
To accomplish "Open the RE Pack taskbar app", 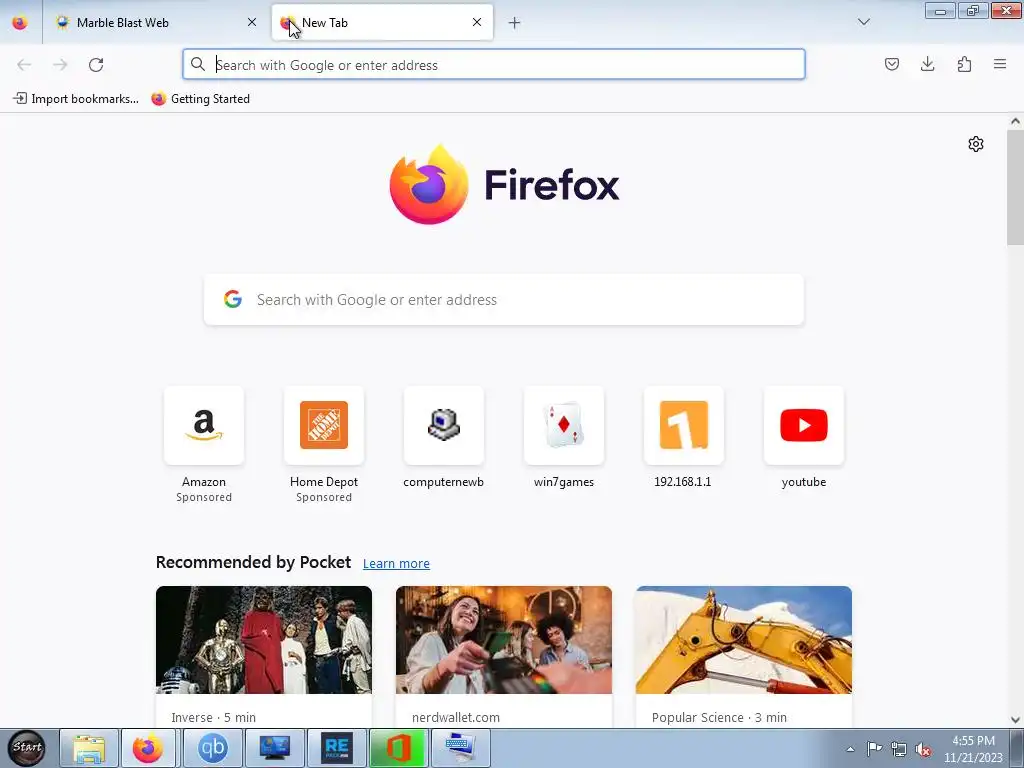I will (x=337, y=748).
